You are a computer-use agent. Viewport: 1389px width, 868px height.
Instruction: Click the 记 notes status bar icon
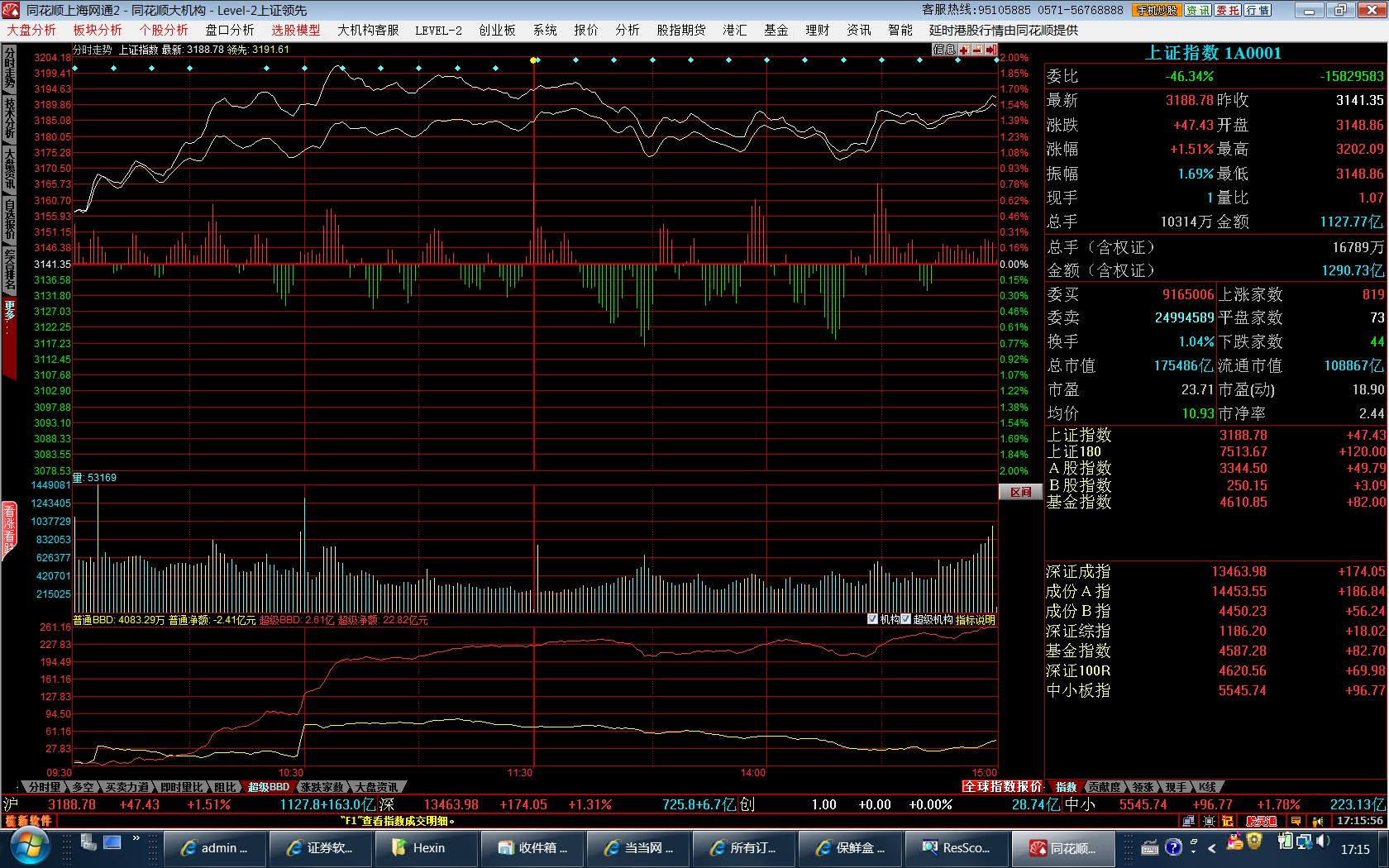tap(1228, 821)
